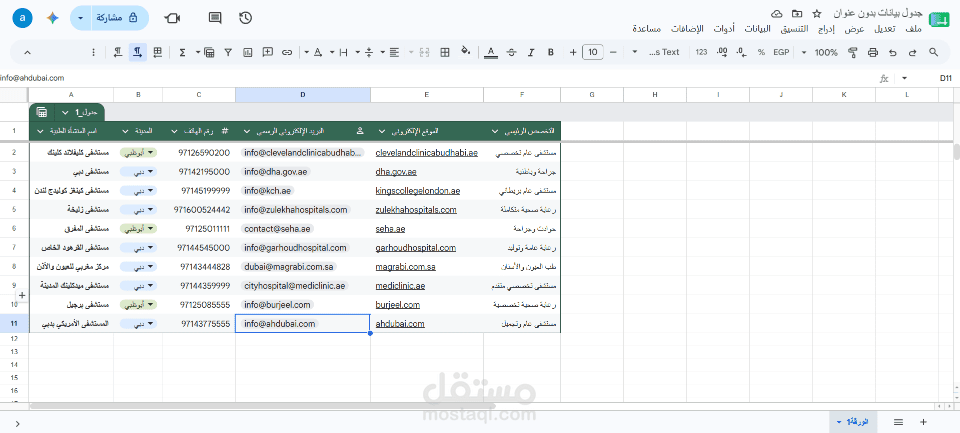The height and width of the screenshot is (433, 960).
Task: Activate the paint format roller
Action: pyautogui.click(x=852, y=53)
